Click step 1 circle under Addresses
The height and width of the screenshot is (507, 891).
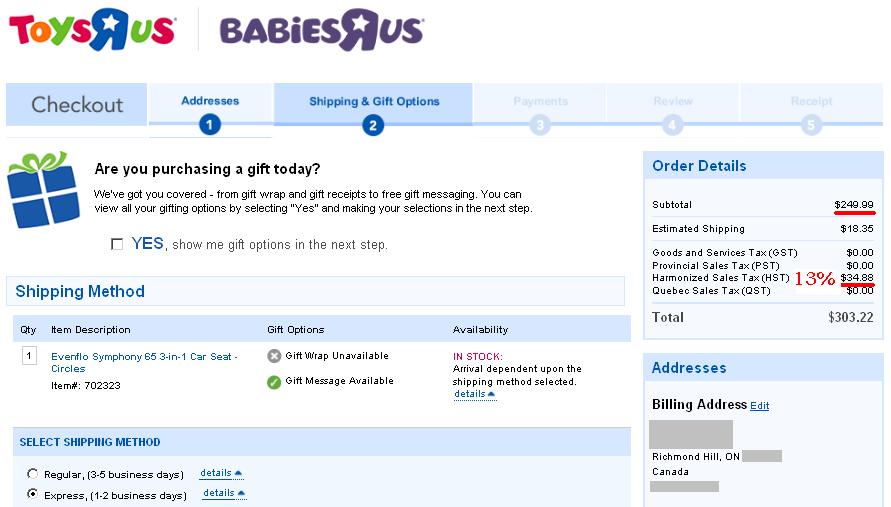point(210,124)
